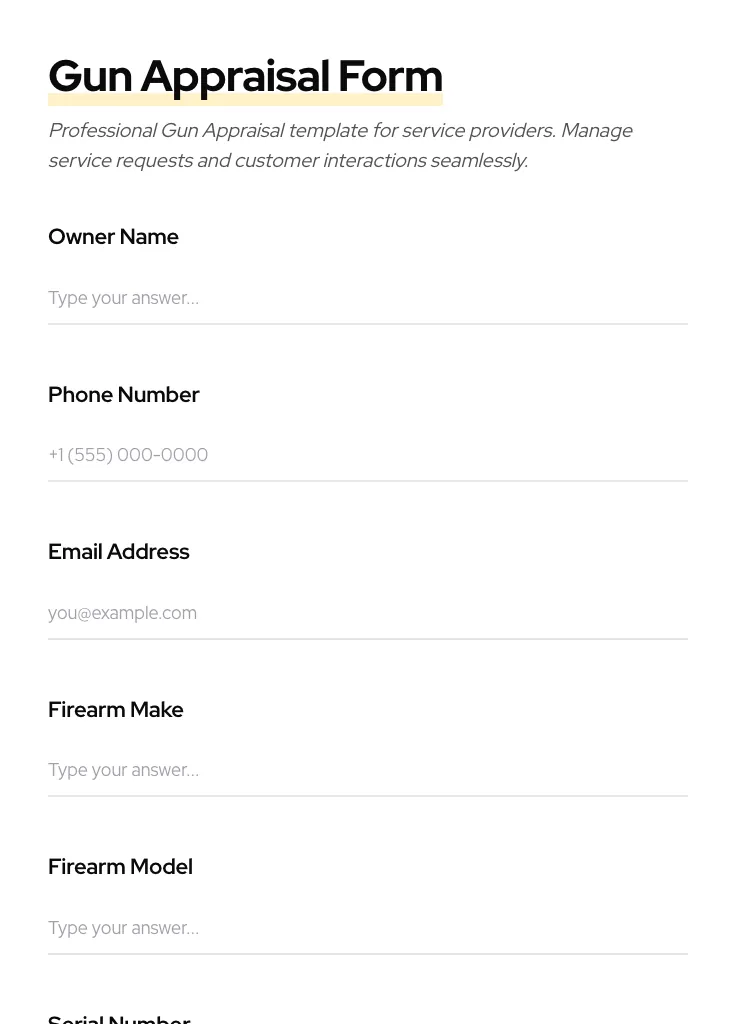Select the Firearm Make answer field

click(367, 770)
